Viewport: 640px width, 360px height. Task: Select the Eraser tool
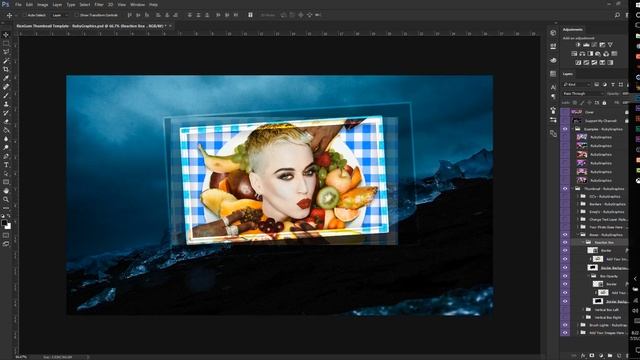pos(6,122)
